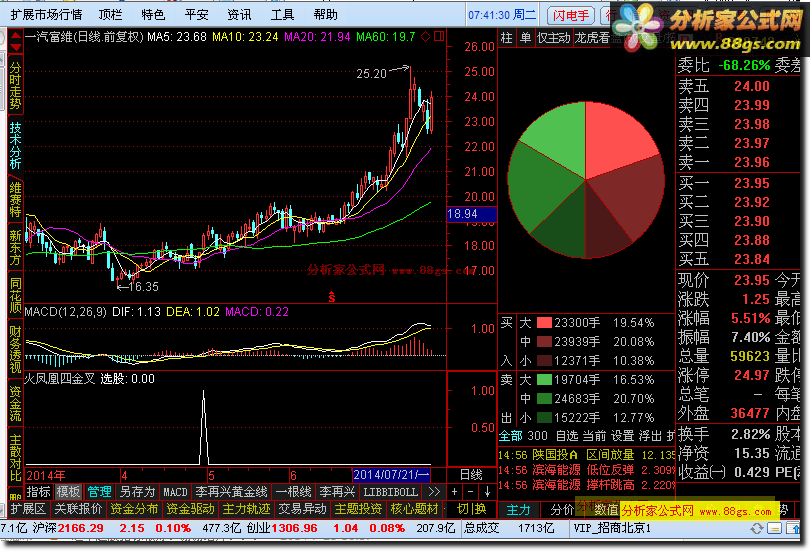
Task: Open the 日线 period selector
Action: click(x=471, y=475)
